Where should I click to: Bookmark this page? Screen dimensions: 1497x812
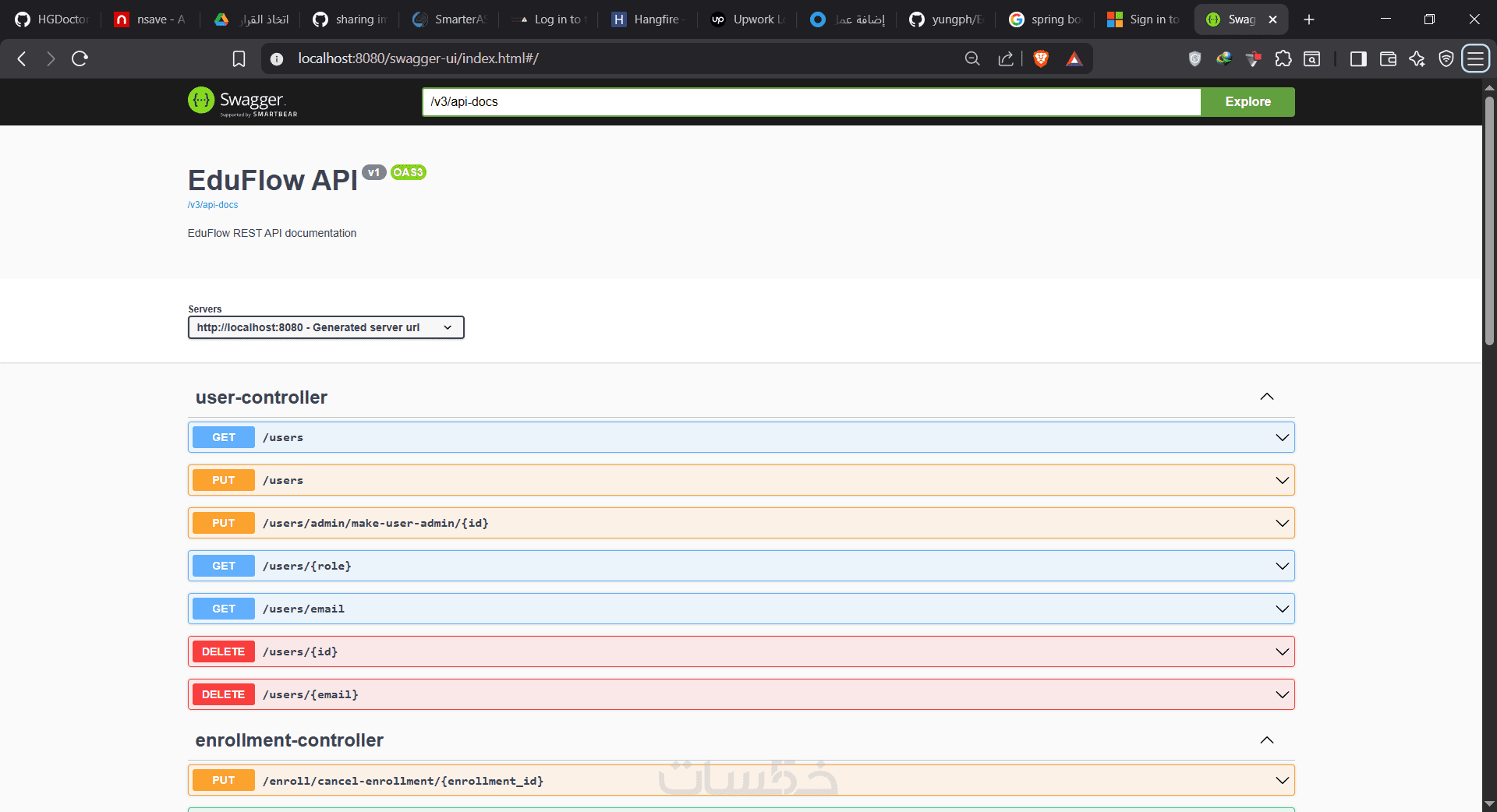(x=239, y=58)
